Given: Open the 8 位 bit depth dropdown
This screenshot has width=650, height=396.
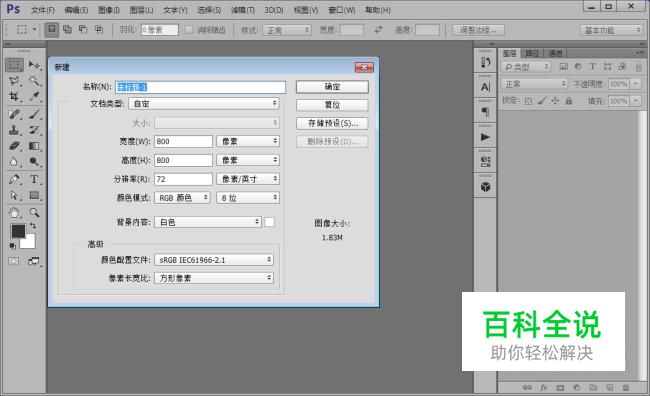Looking at the screenshot, I should [248, 198].
